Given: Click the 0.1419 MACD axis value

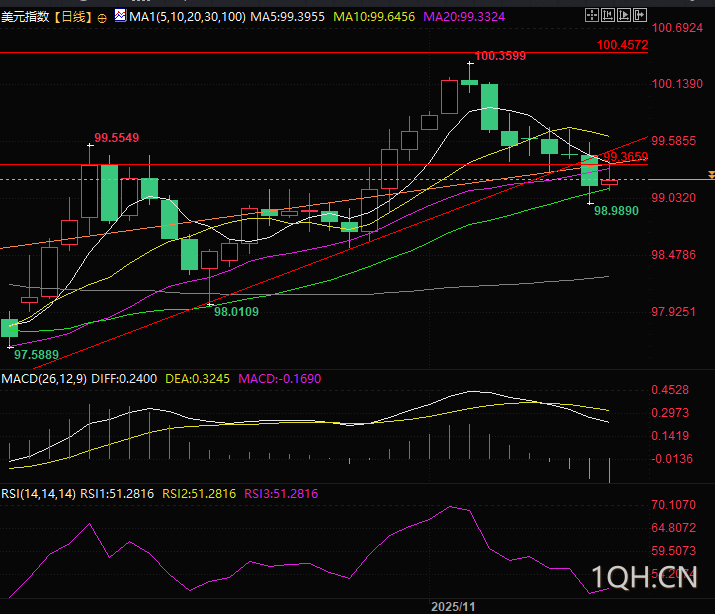Looking at the screenshot, I should (670, 436).
